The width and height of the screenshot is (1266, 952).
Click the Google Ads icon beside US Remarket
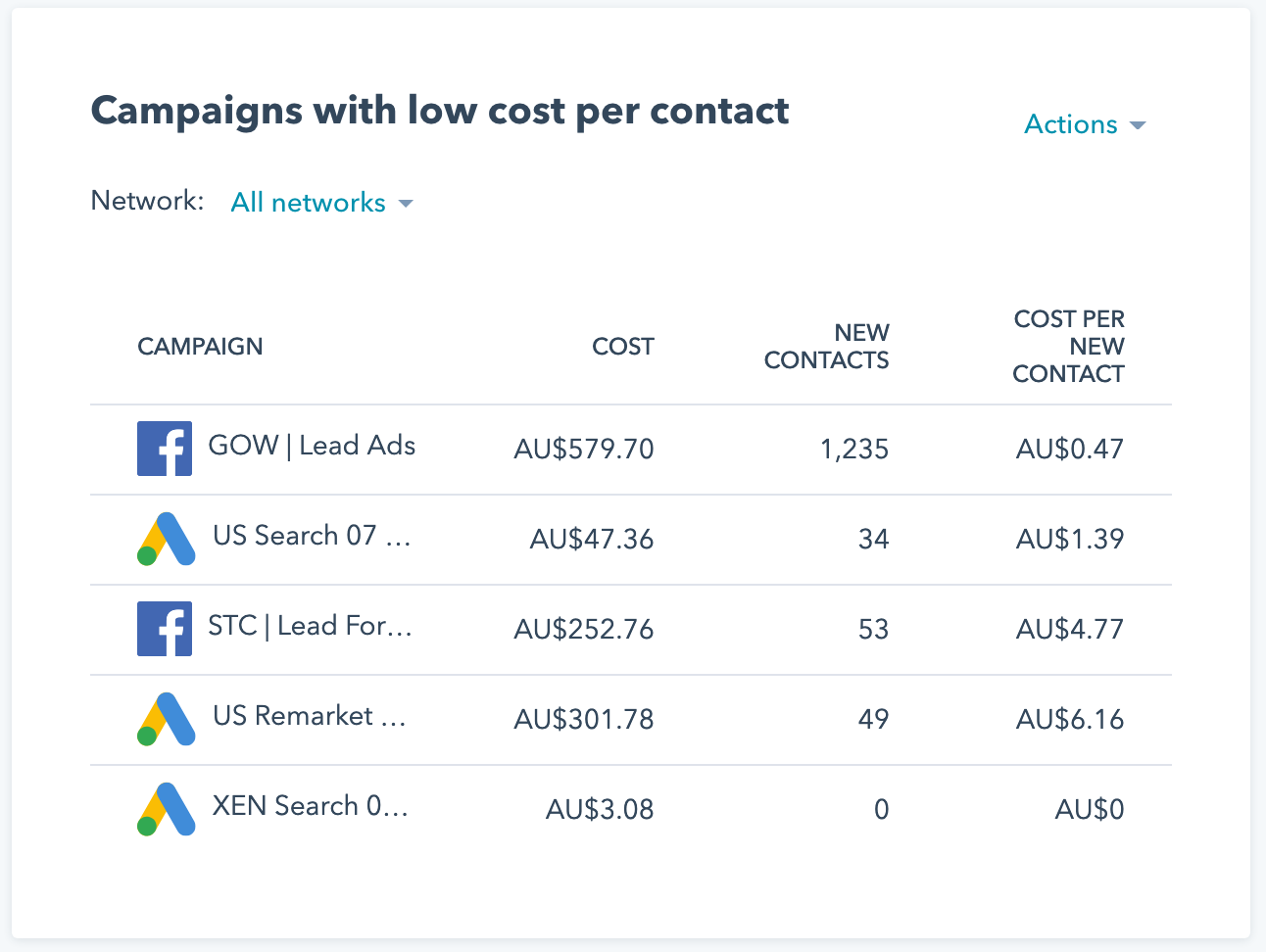click(166, 719)
